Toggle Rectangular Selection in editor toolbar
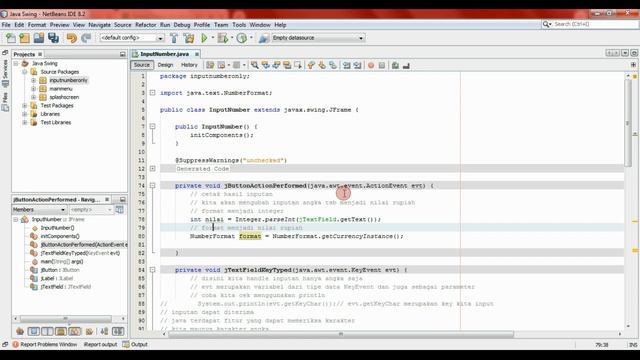 pyautogui.click(x=298, y=65)
